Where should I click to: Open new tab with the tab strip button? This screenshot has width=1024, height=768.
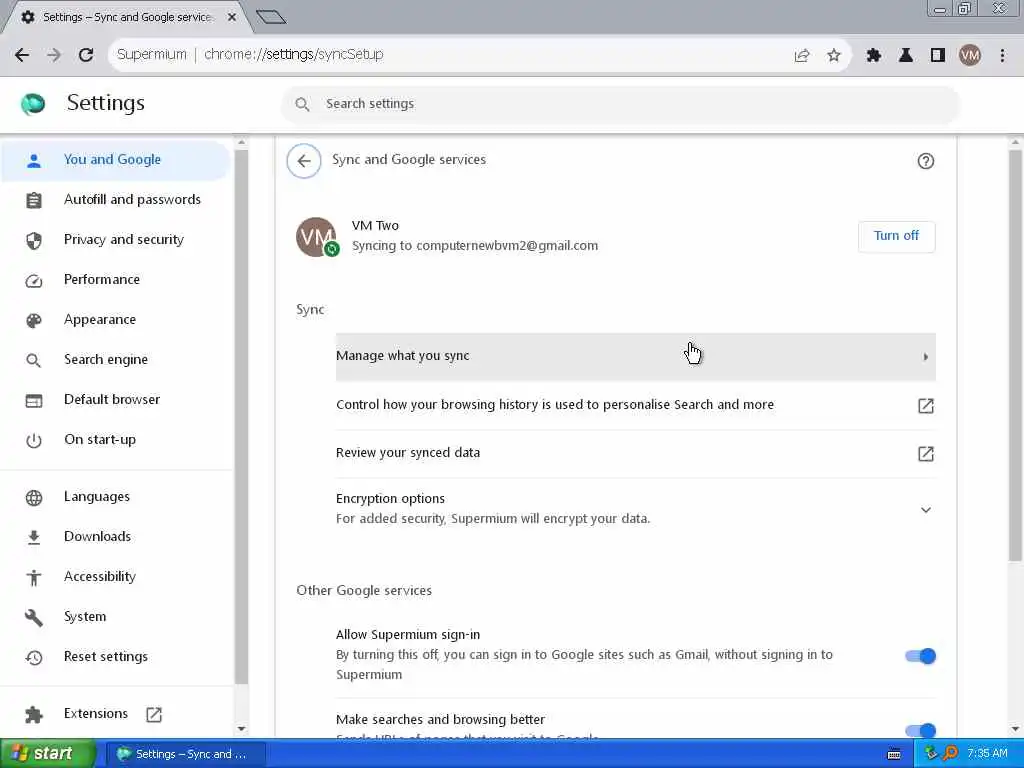(271, 17)
